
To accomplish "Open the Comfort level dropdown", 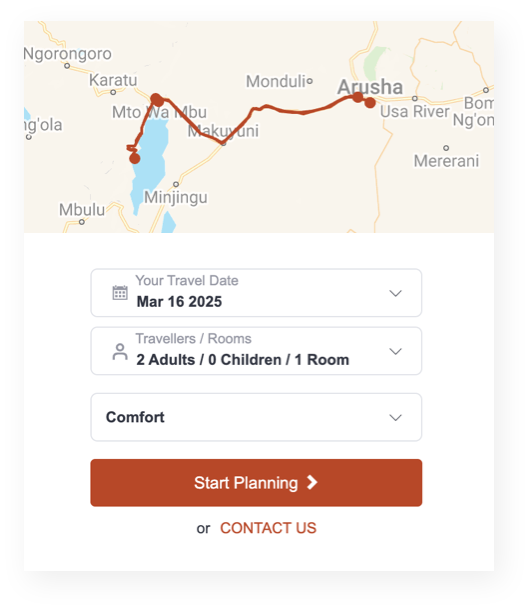I will click(256, 417).
